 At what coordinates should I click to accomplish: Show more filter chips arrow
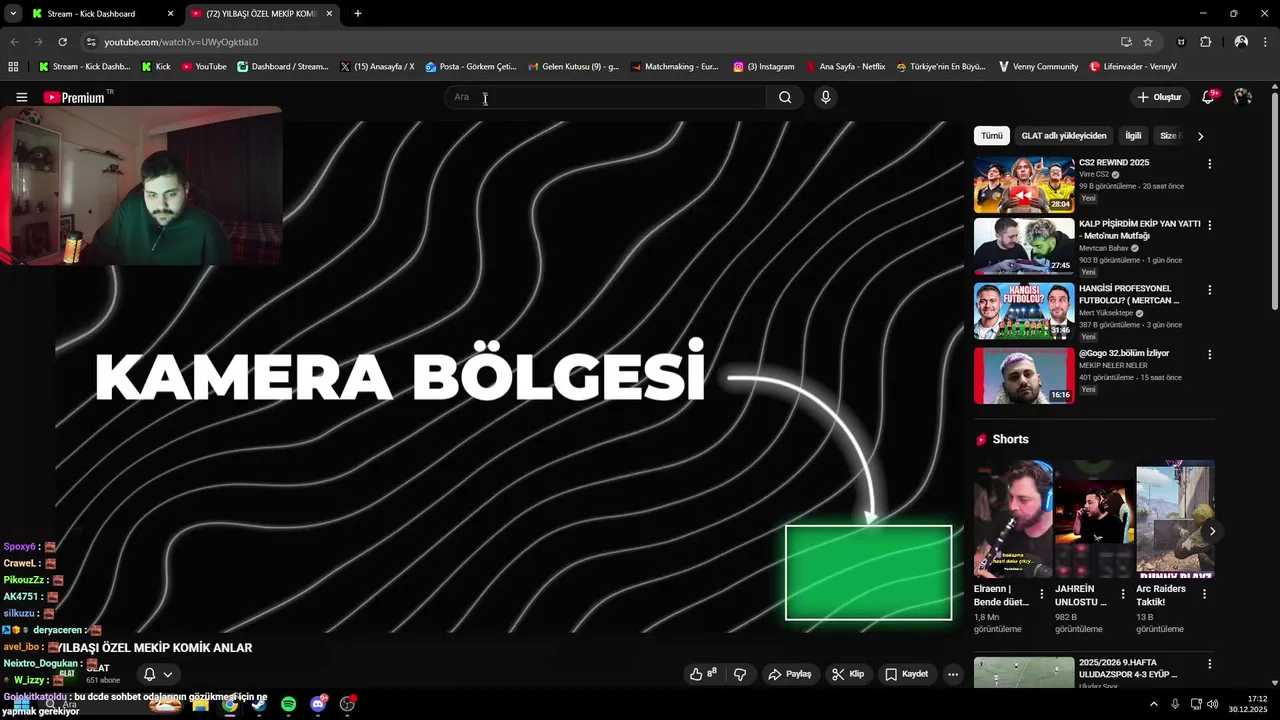pyautogui.click(x=1200, y=136)
